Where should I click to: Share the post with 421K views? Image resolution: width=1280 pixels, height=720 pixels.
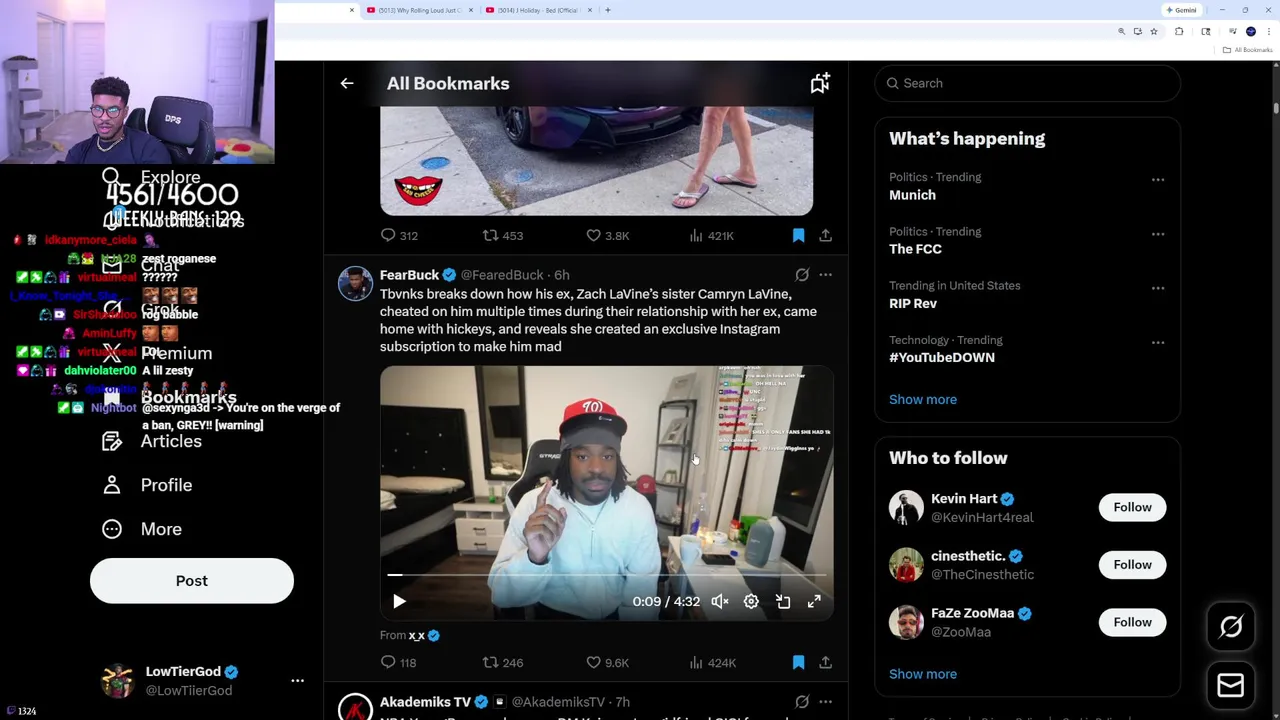[825, 235]
